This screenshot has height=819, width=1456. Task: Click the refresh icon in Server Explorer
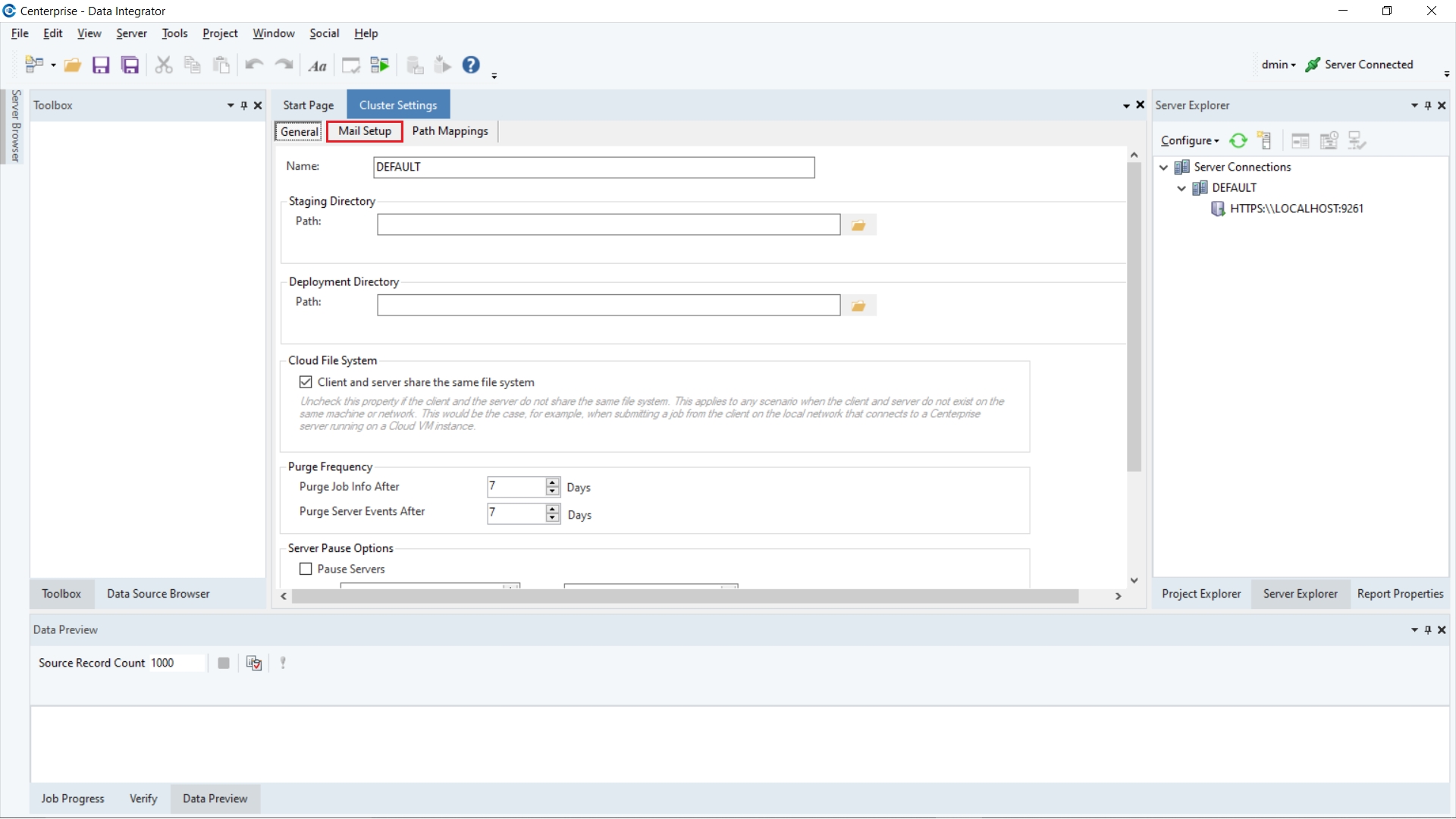coord(1238,141)
